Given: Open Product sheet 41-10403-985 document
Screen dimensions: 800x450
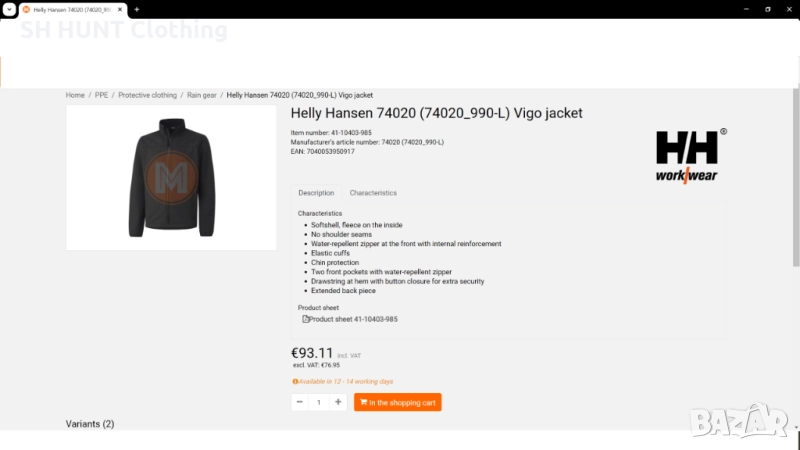Looking at the screenshot, I should pos(354,319).
